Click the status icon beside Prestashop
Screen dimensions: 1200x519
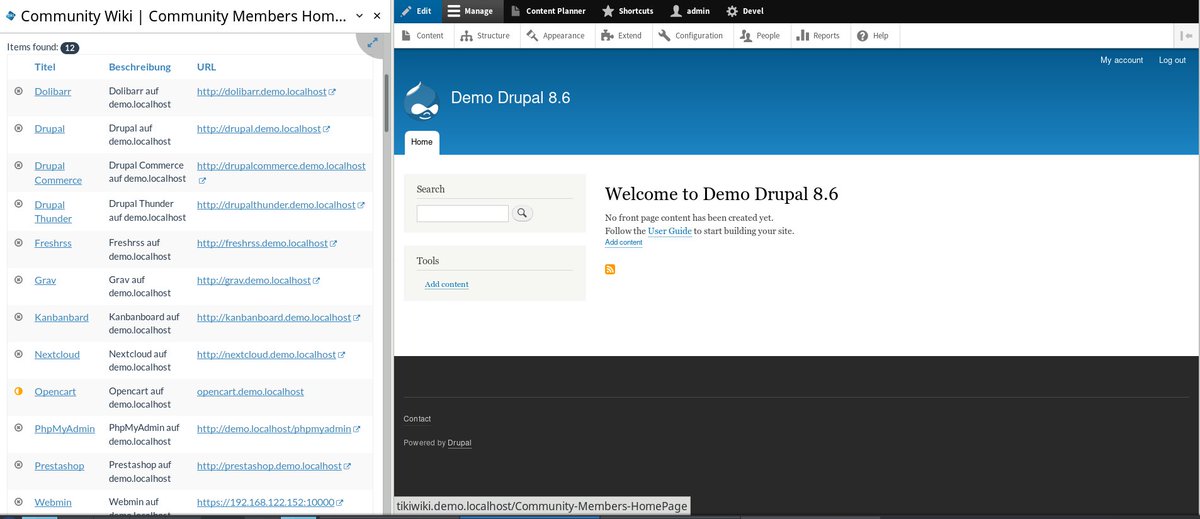[x=18, y=465]
